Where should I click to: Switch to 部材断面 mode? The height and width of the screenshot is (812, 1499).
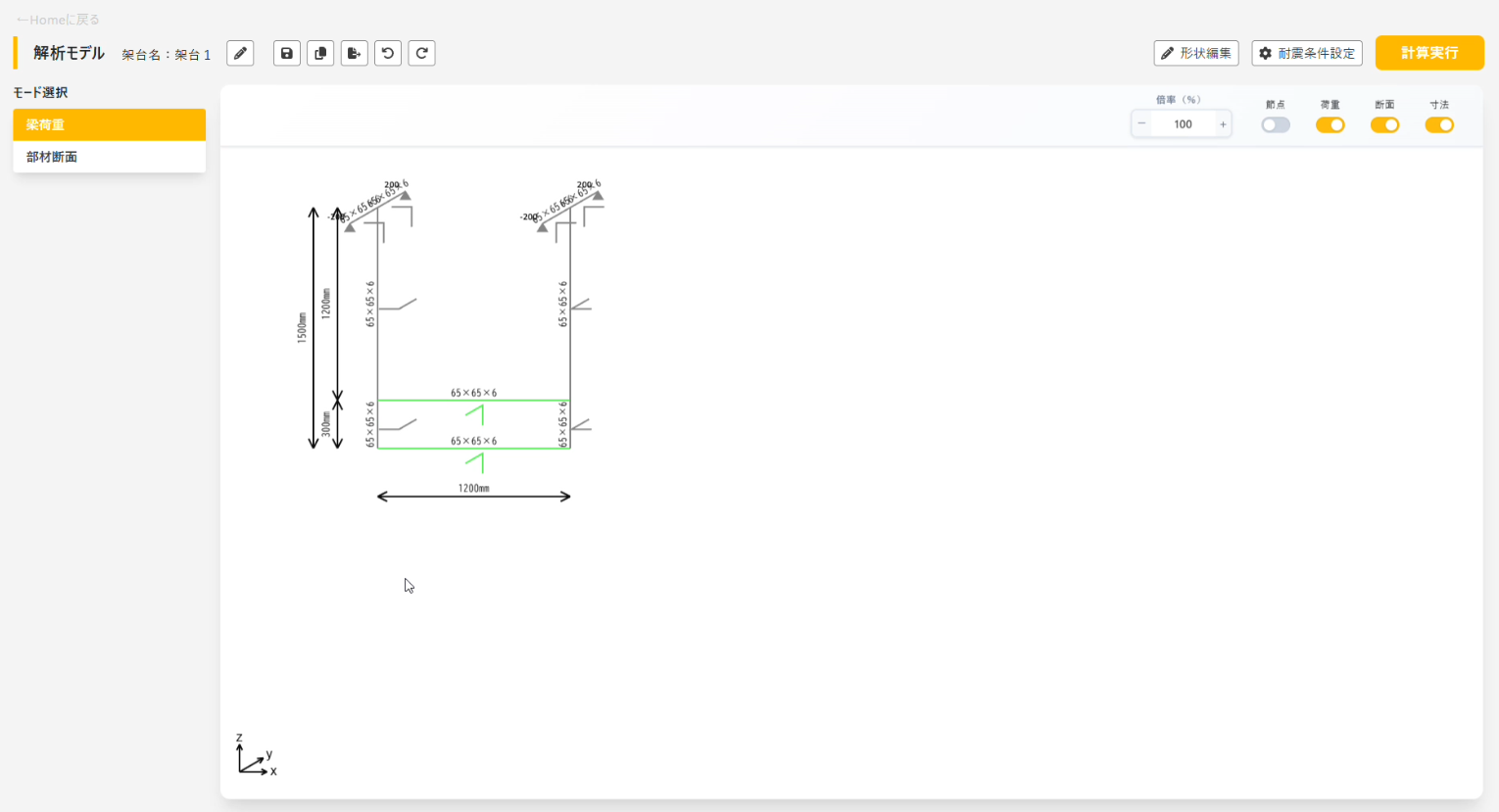click(109, 156)
